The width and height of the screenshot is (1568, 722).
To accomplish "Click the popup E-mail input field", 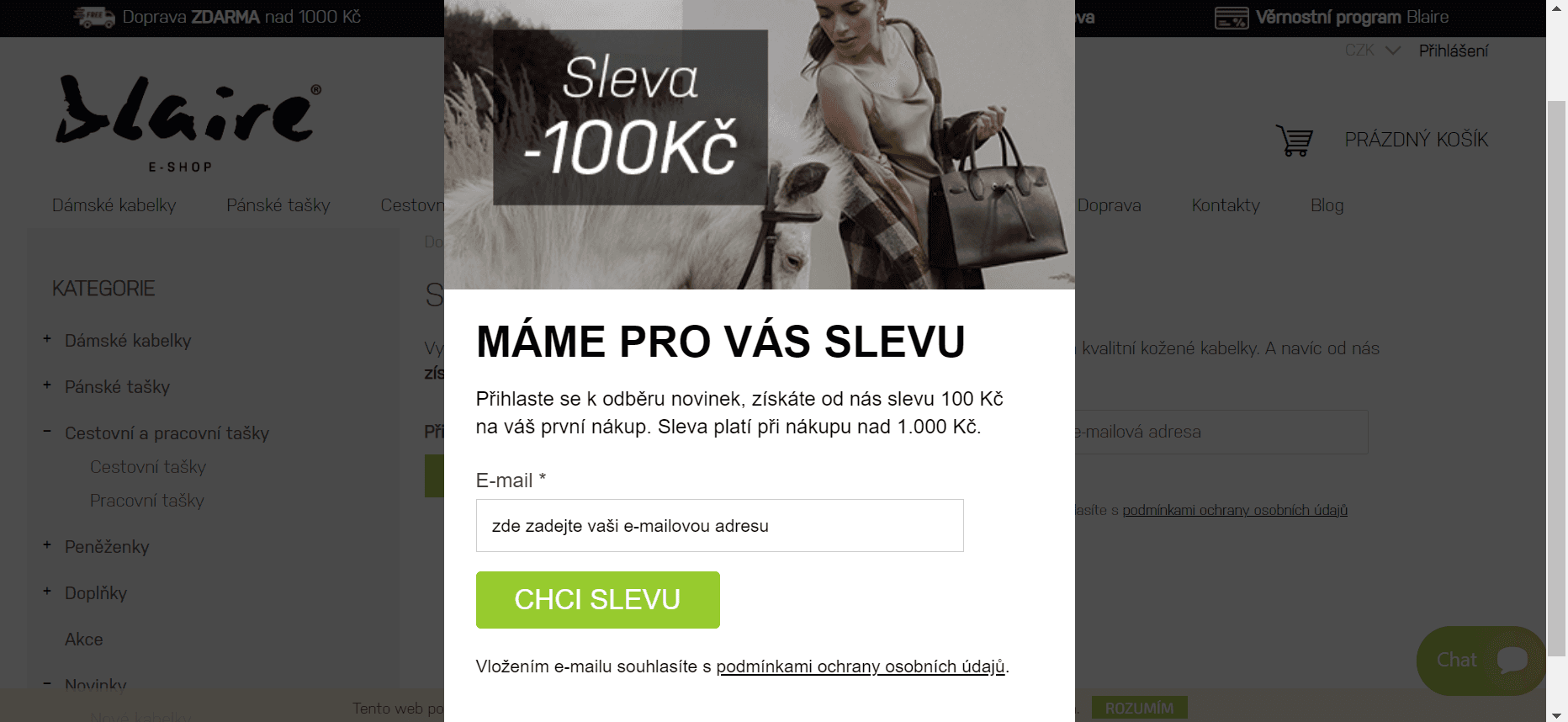I will click(720, 526).
